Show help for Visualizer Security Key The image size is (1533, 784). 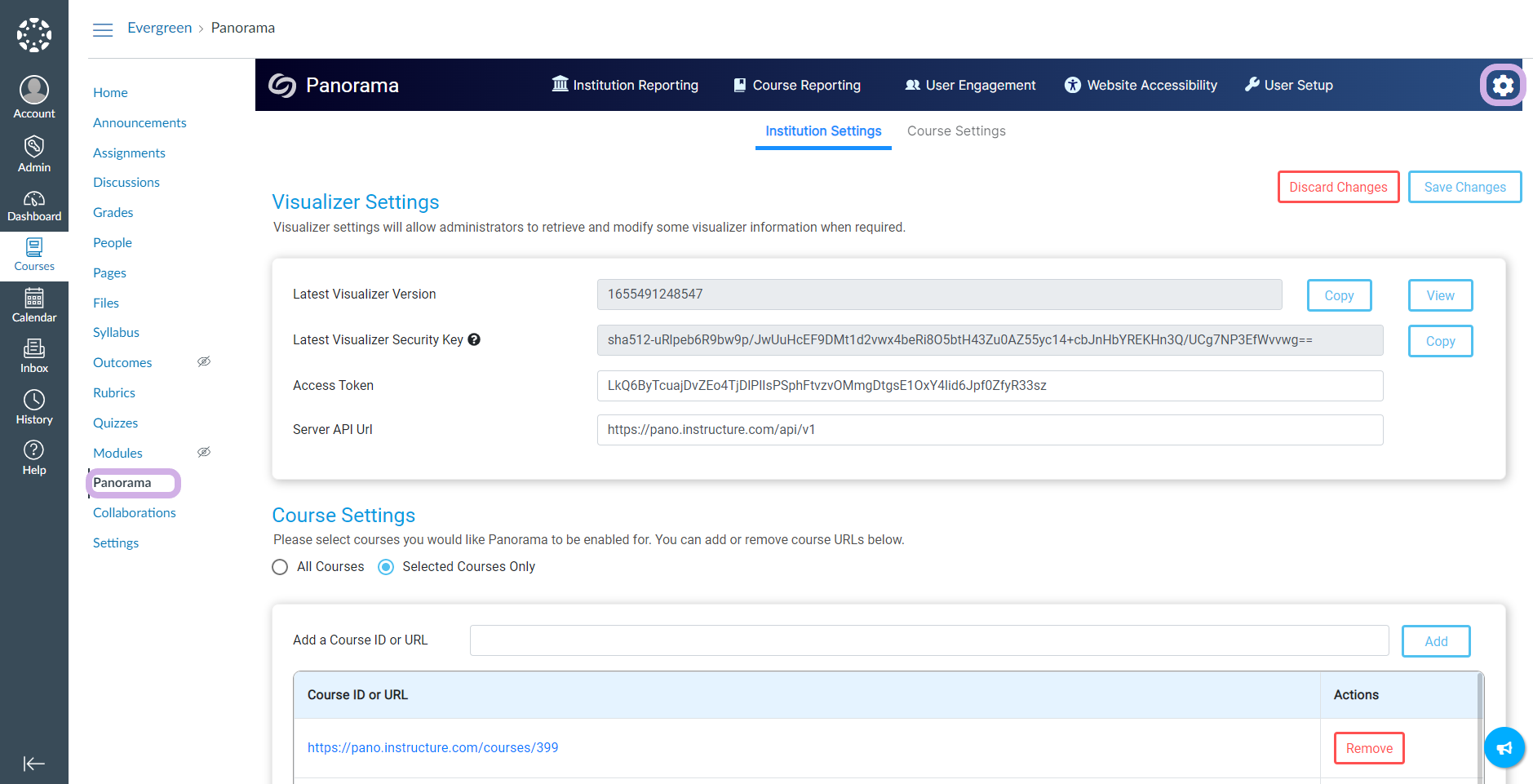(474, 339)
